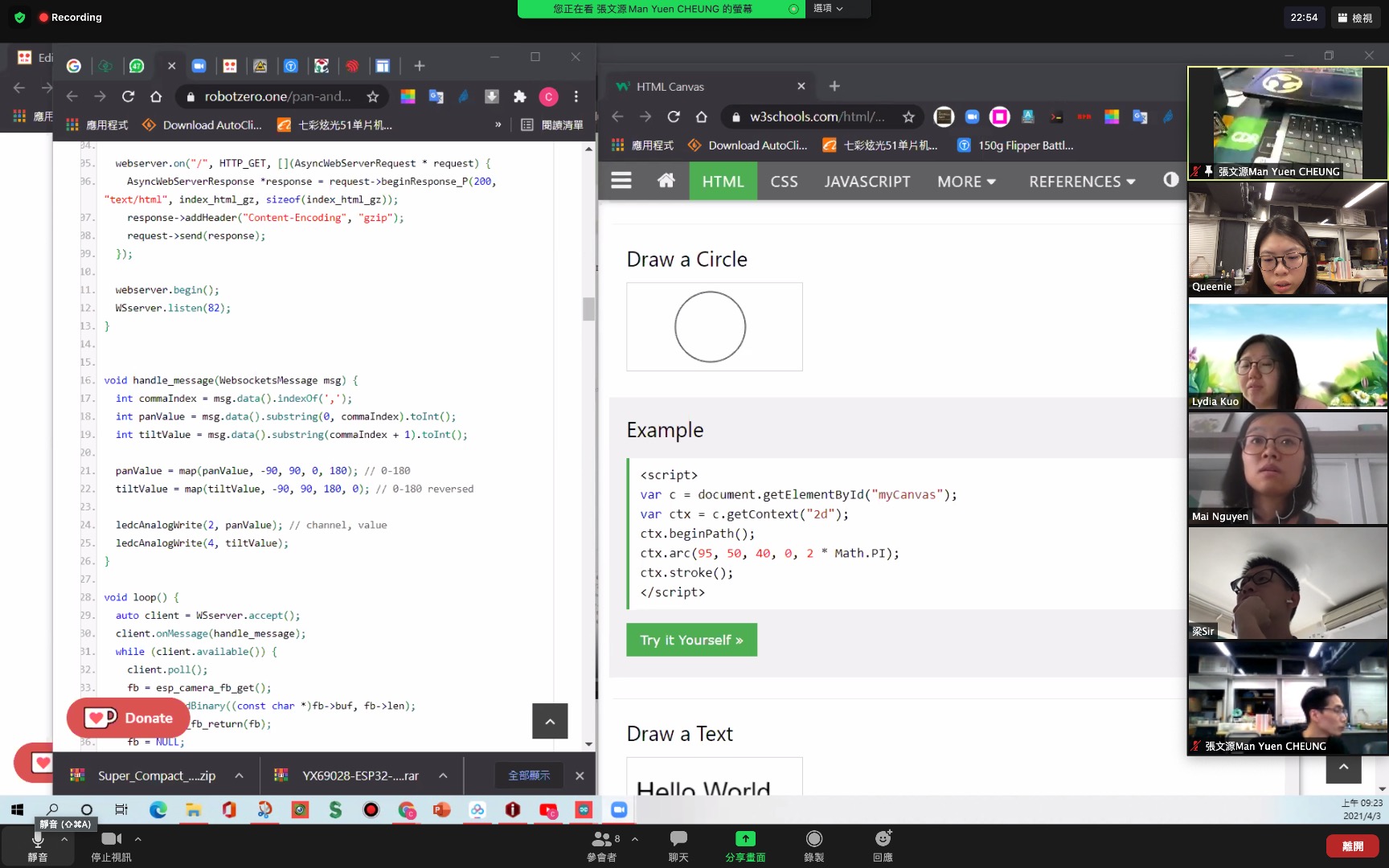Image resolution: width=1389 pixels, height=868 pixels.
Task: Select the CSS tab on w3schools
Action: point(784,181)
